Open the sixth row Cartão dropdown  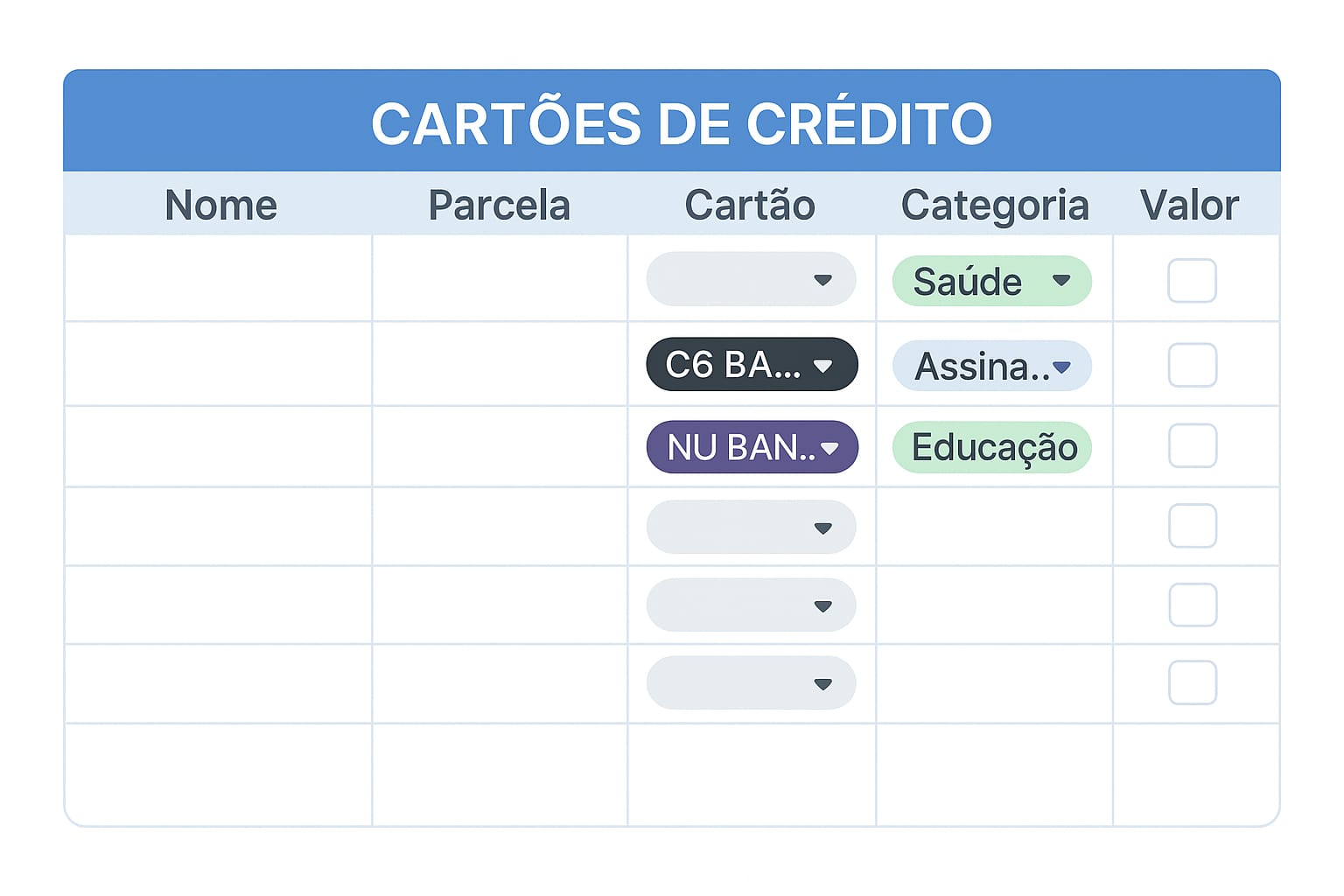tap(751, 683)
